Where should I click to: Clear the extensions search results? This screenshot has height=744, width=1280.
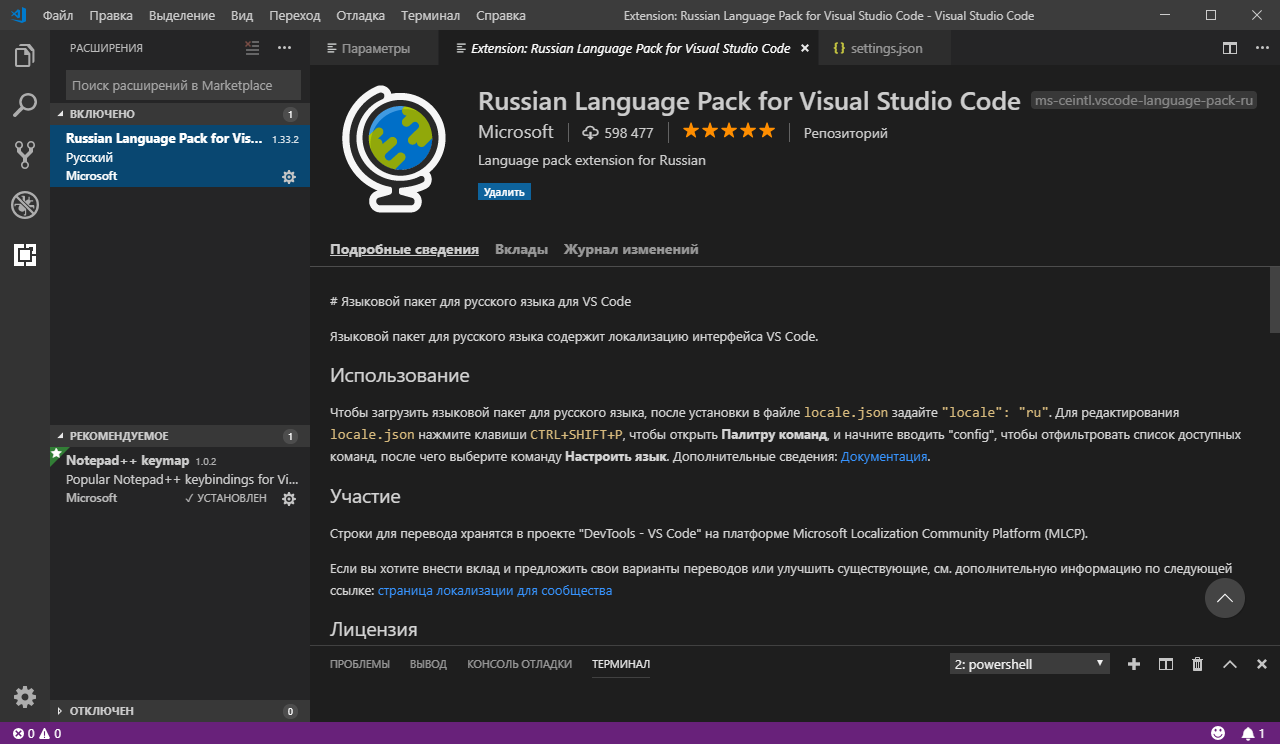[252, 48]
